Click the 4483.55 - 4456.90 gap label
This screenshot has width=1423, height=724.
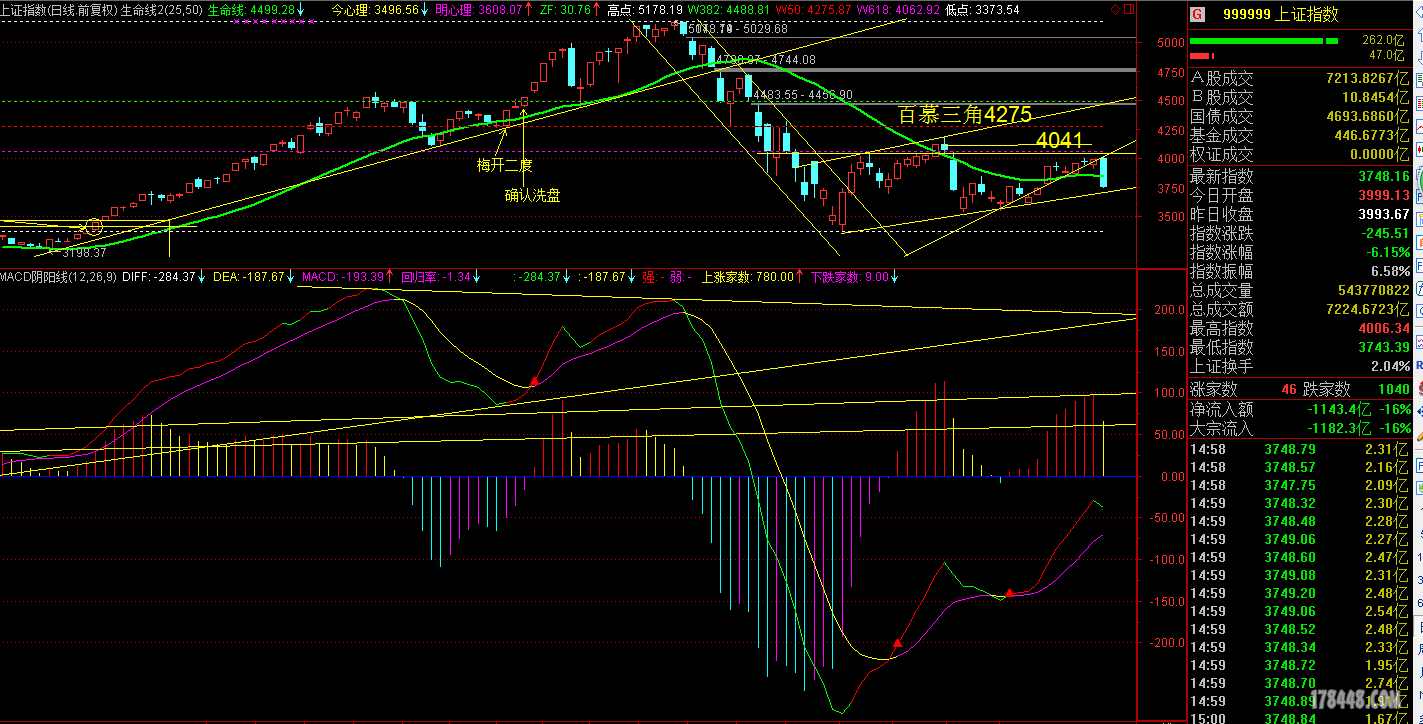click(804, 95)
